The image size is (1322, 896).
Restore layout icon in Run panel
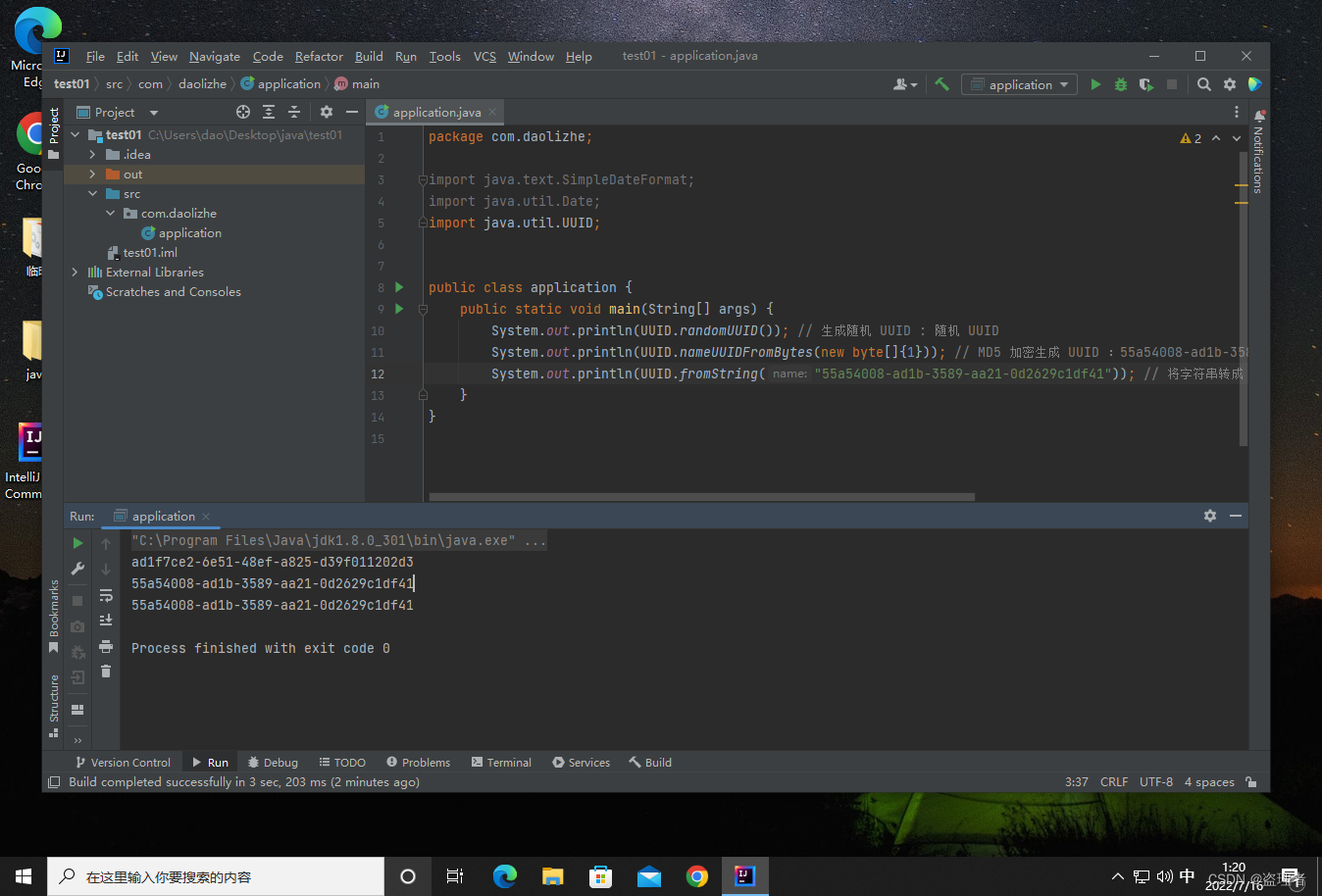[77, 710]
